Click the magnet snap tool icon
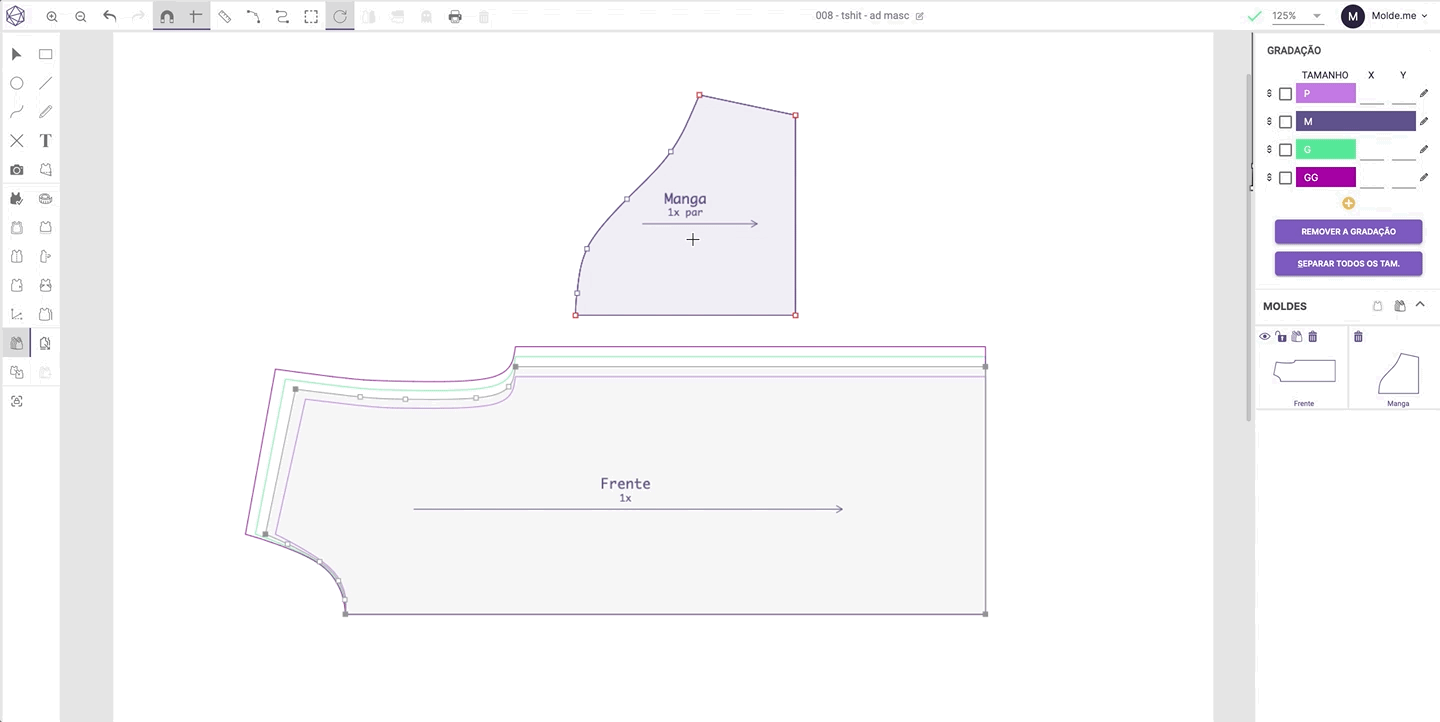This screenshot has width=1440, height=722. click(167, 17)
